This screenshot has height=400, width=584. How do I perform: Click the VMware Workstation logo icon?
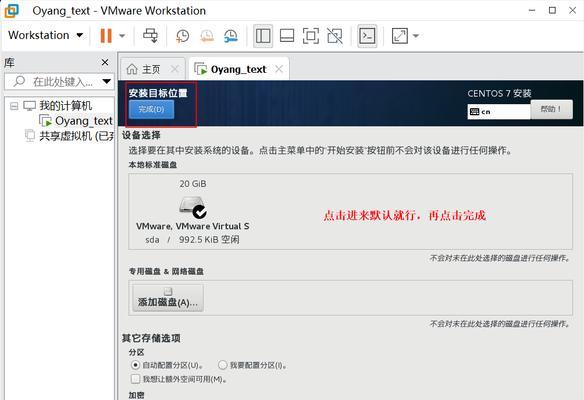coord(12,10)
